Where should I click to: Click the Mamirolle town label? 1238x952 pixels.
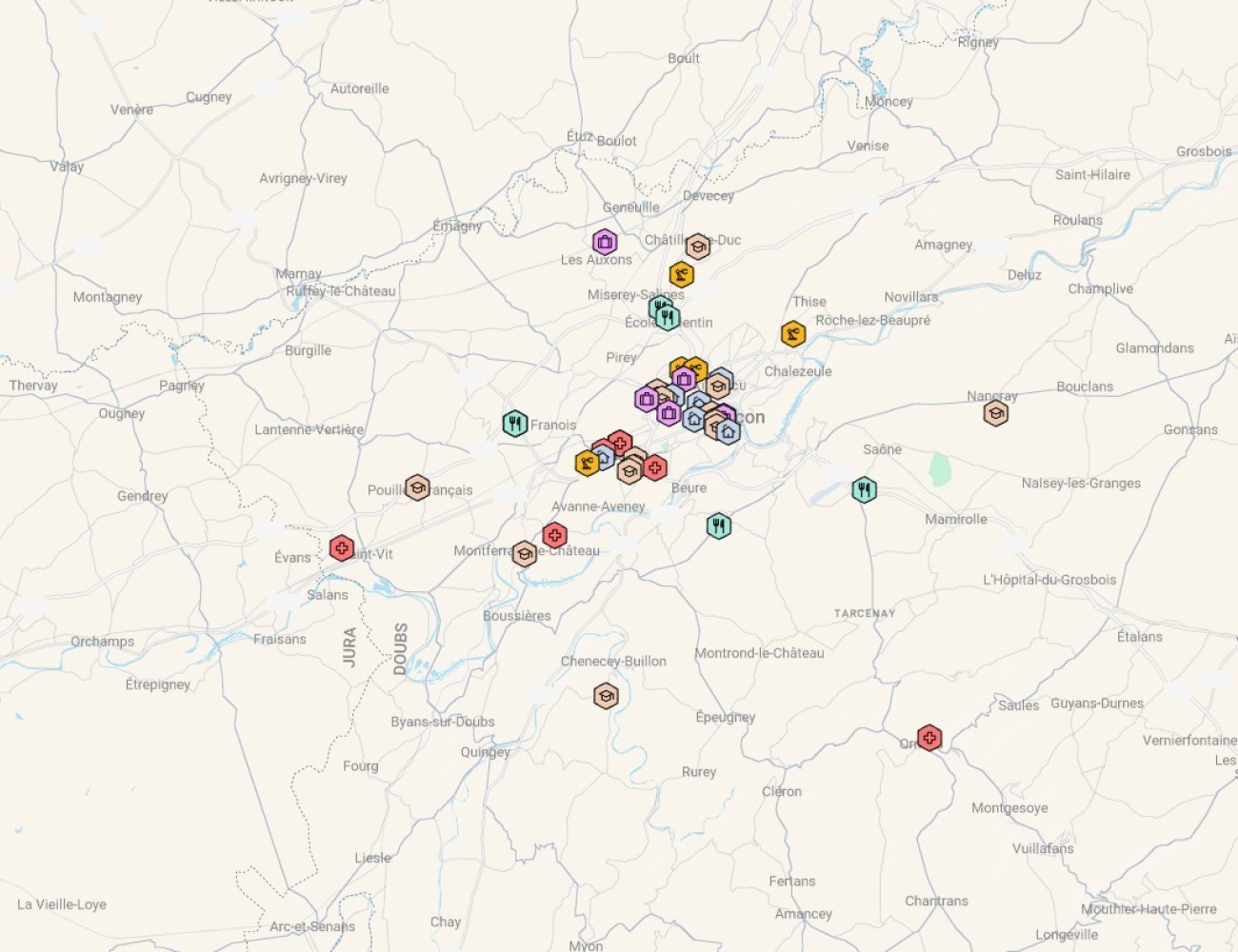[x=956, y=520]
